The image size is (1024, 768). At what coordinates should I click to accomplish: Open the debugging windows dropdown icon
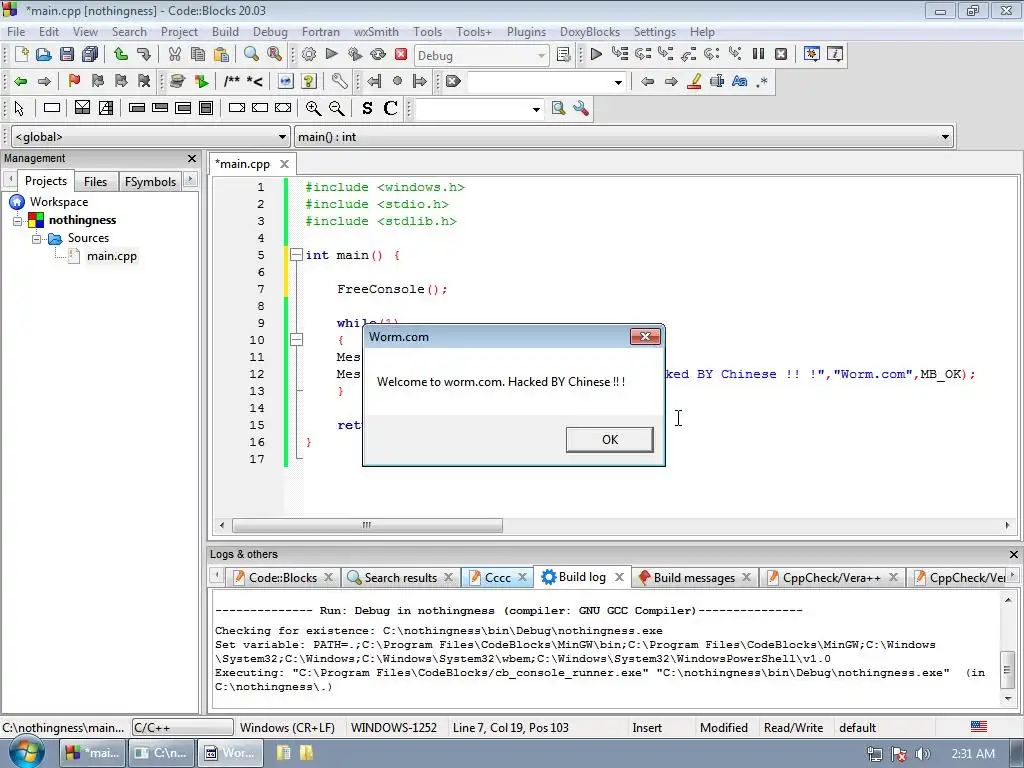(812, 54)
